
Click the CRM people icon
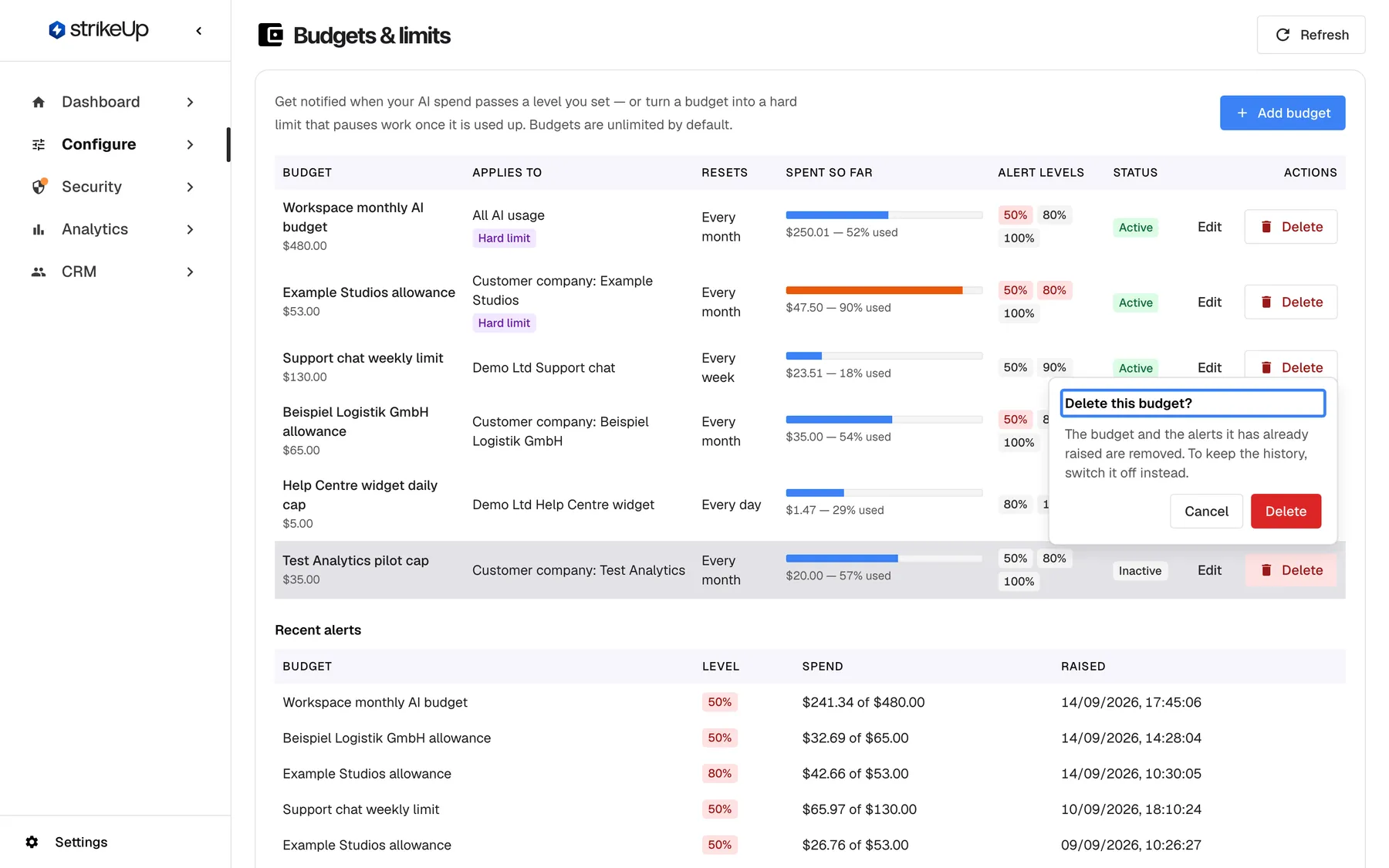39,272
